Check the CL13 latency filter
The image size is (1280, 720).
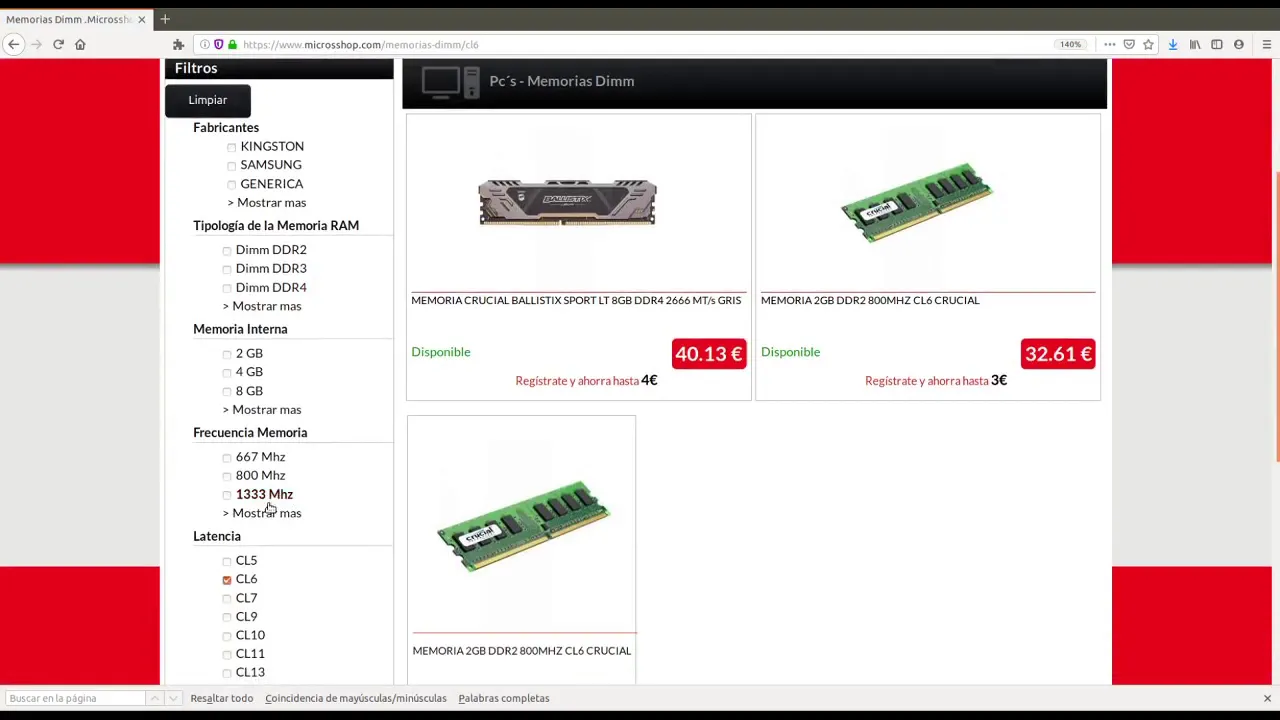tap(227, 674)
